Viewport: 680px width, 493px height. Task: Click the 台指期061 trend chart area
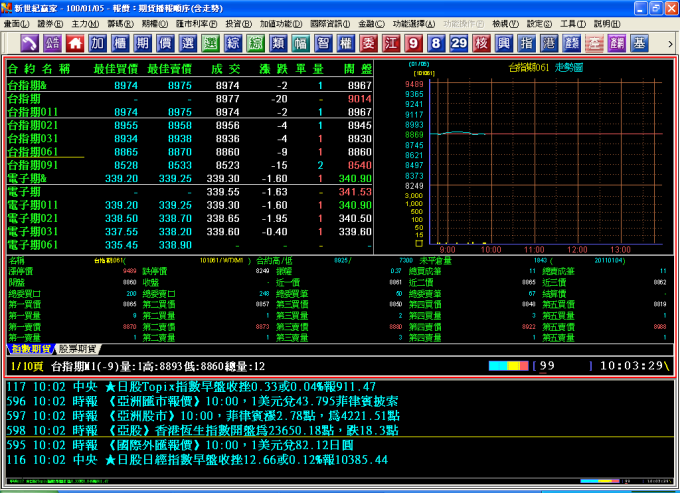click(546, 163)
